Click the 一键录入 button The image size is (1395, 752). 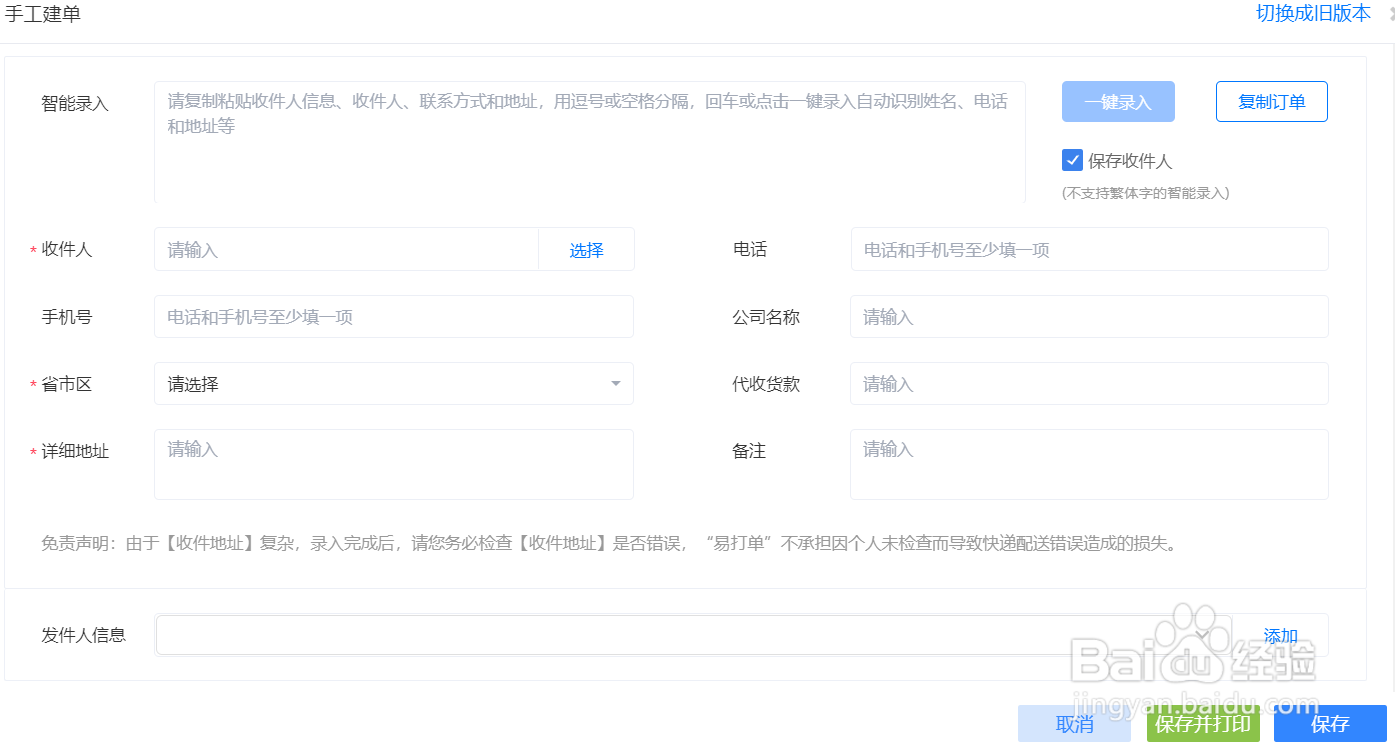point(1117,101)
